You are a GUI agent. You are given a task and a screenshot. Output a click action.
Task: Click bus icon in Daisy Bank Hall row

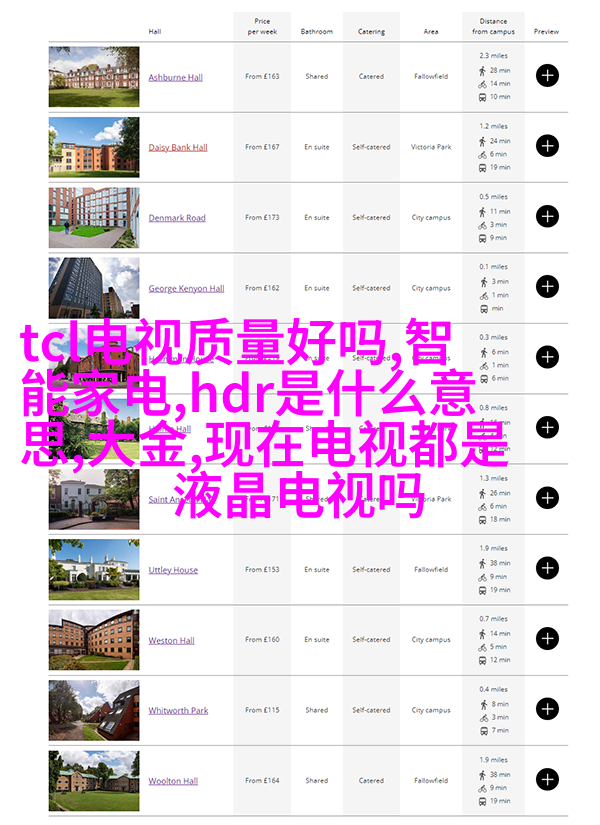click(x=483, y=168)
